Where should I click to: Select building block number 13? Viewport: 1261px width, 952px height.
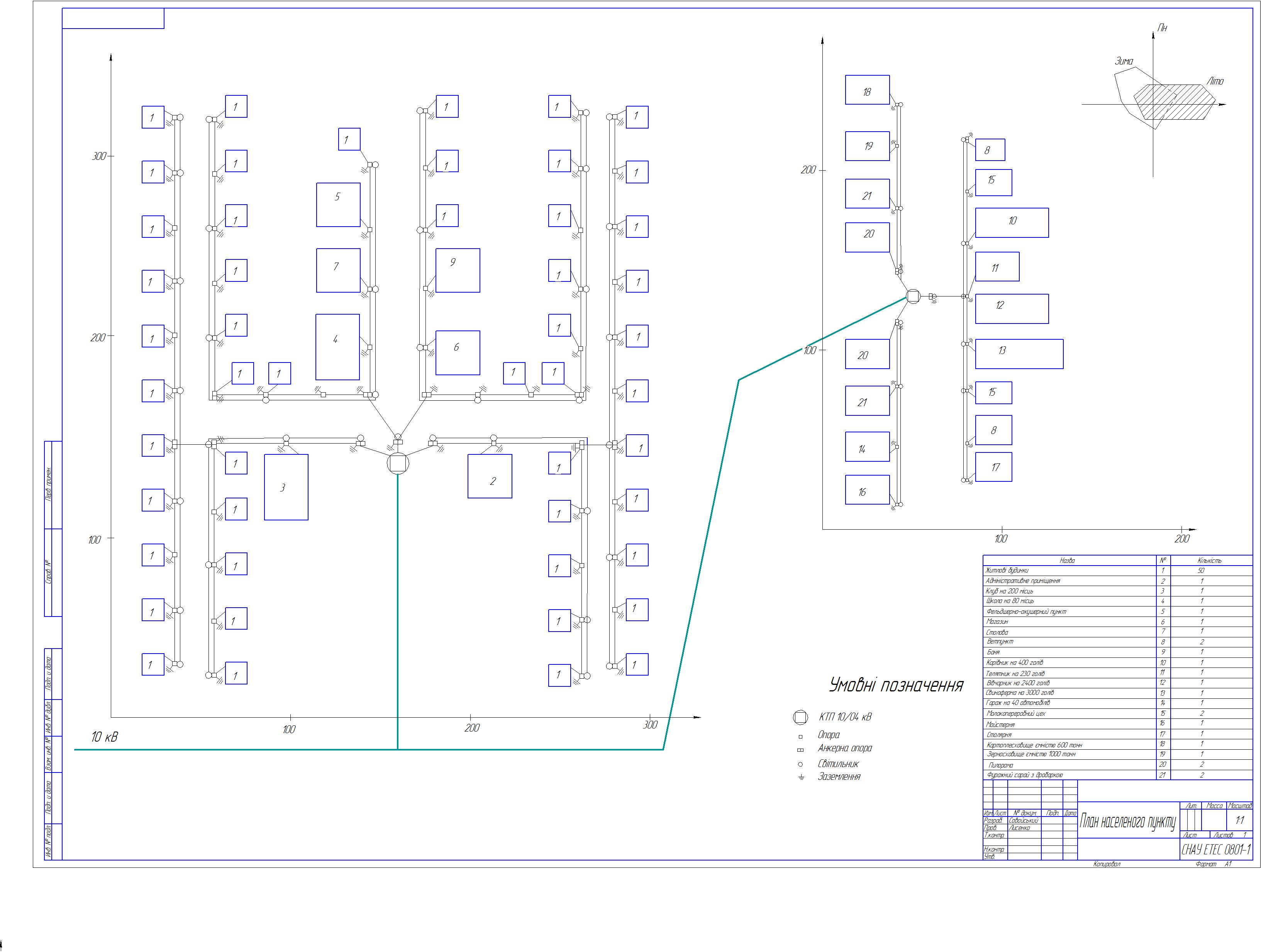1019,354
